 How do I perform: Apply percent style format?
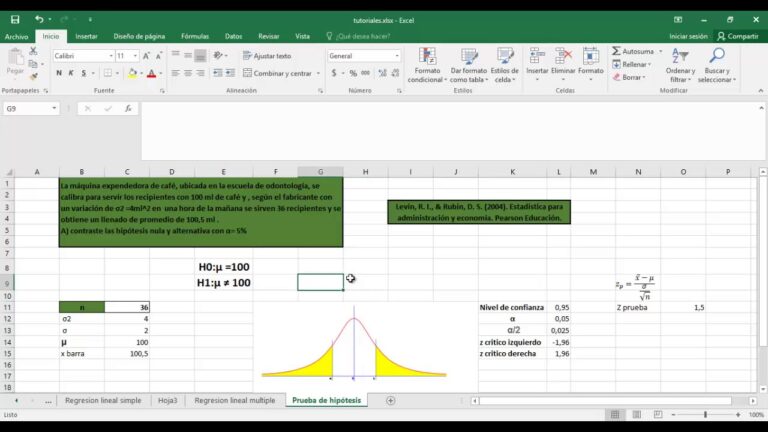353,73
